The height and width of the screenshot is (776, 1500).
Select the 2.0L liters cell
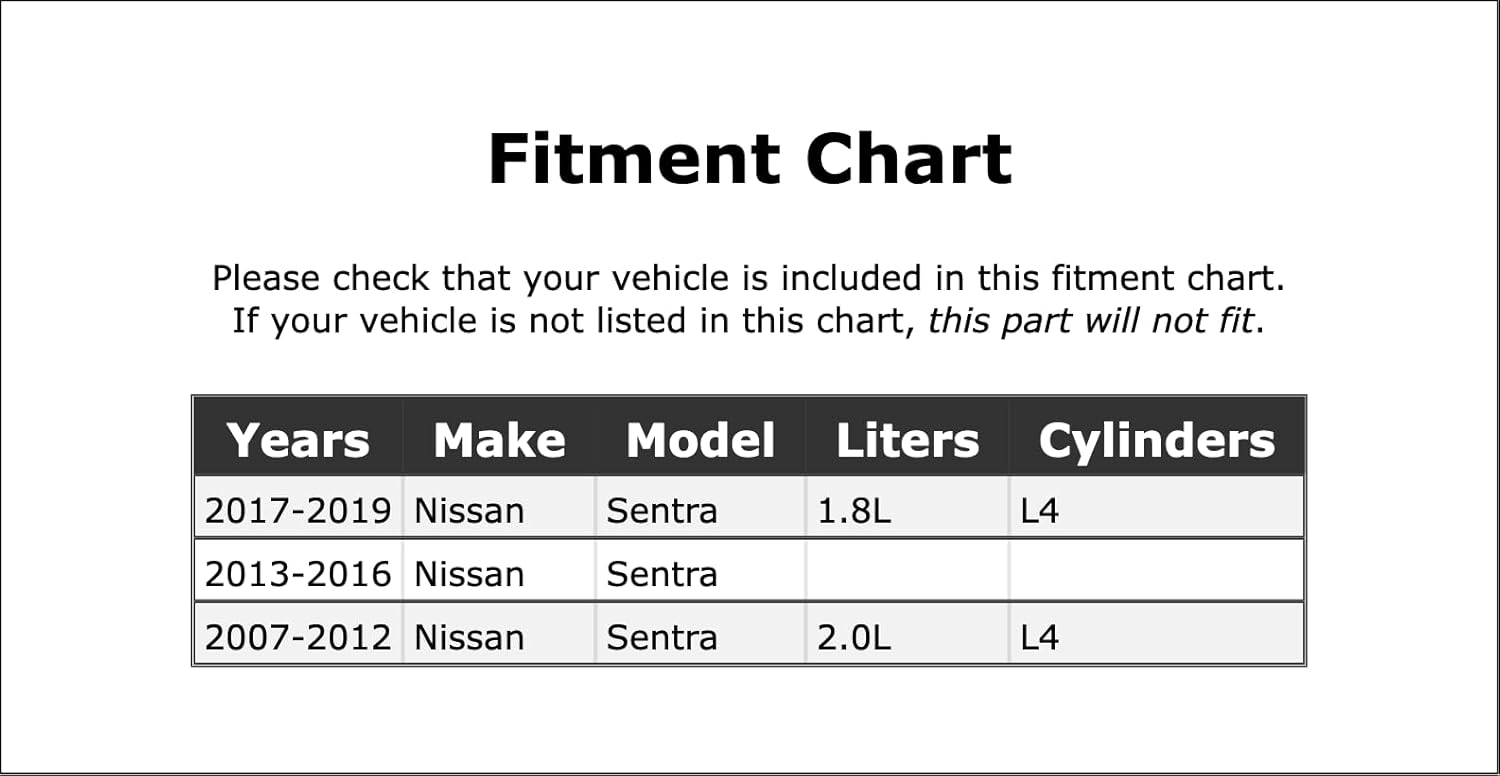click(853, 637)
